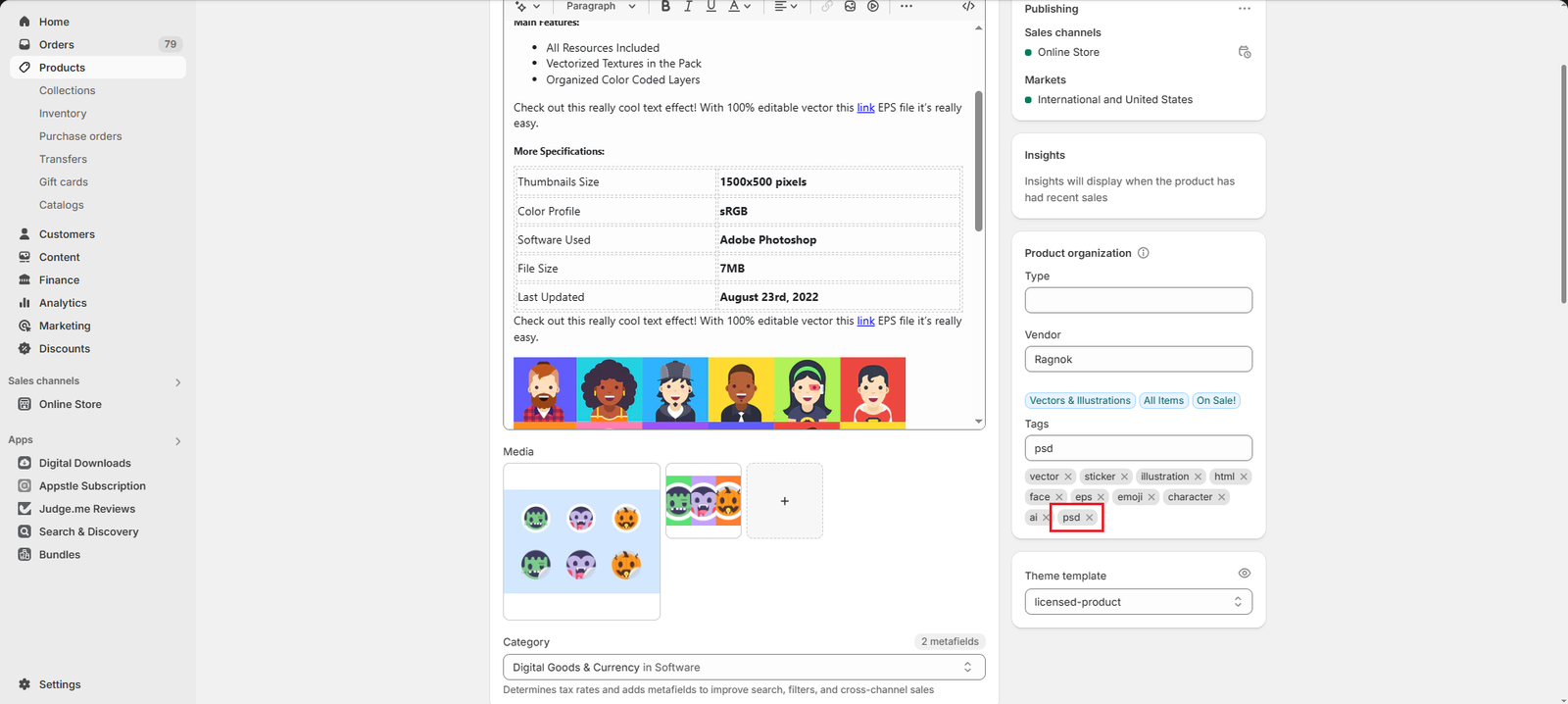Remove the illustration tag
The width and height of the screenshot is (1568, 704).
tap(1198, 477)
